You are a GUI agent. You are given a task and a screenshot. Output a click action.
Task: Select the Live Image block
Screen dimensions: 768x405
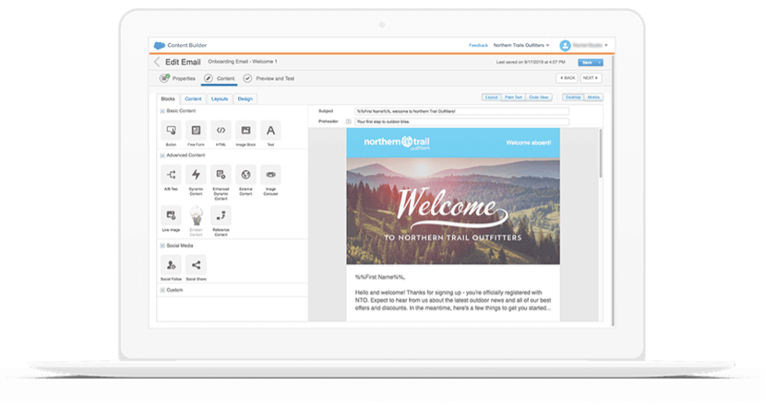point(171,215)
